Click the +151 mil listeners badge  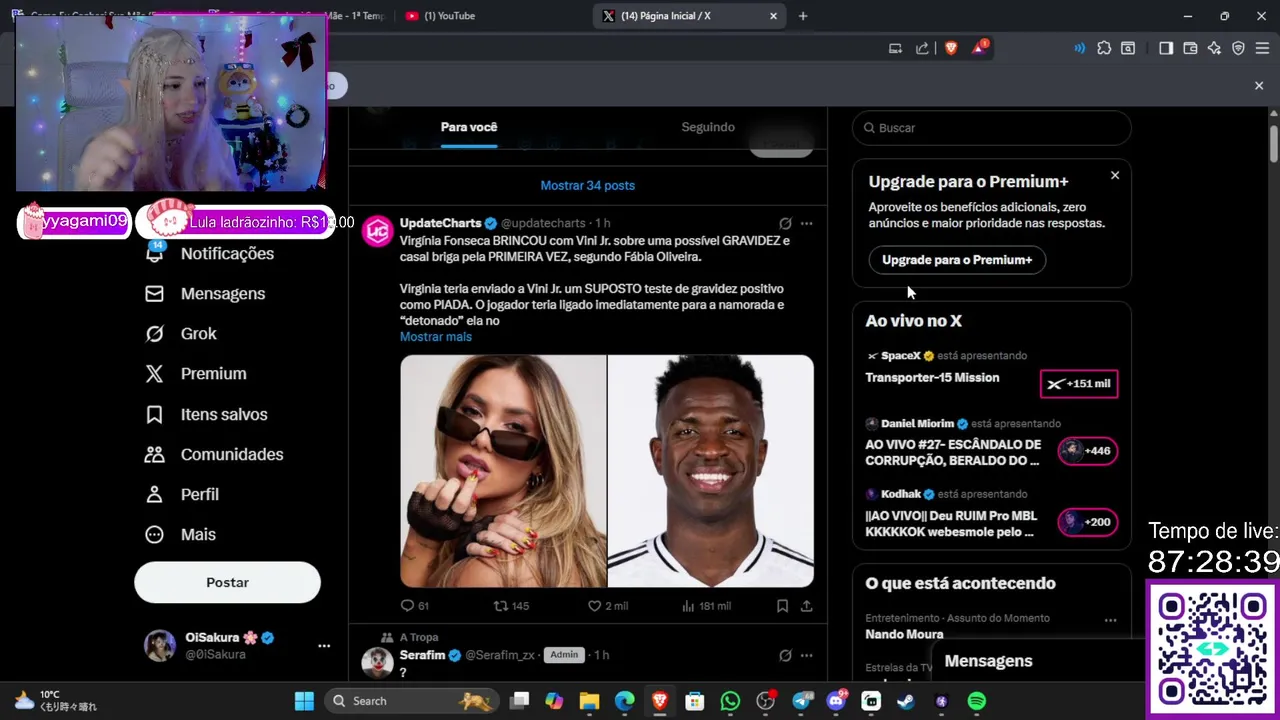point(1079,384)
